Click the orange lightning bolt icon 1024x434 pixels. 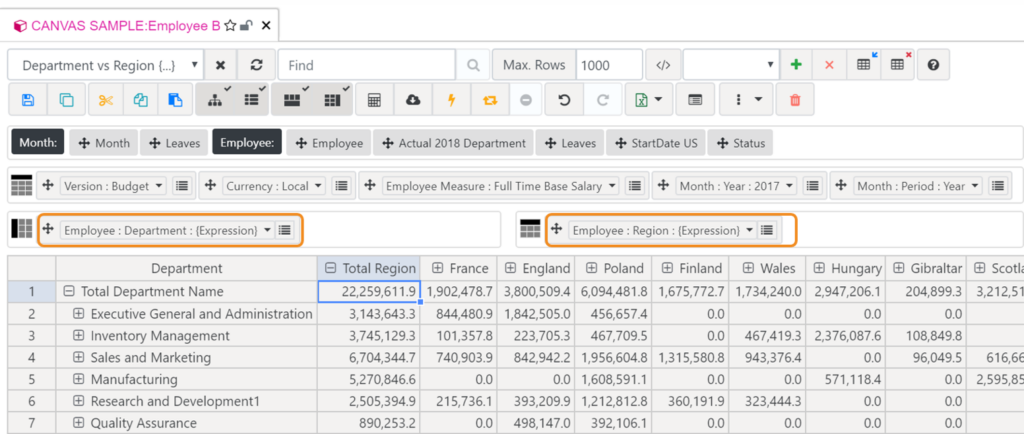click(x=451, y=100)
